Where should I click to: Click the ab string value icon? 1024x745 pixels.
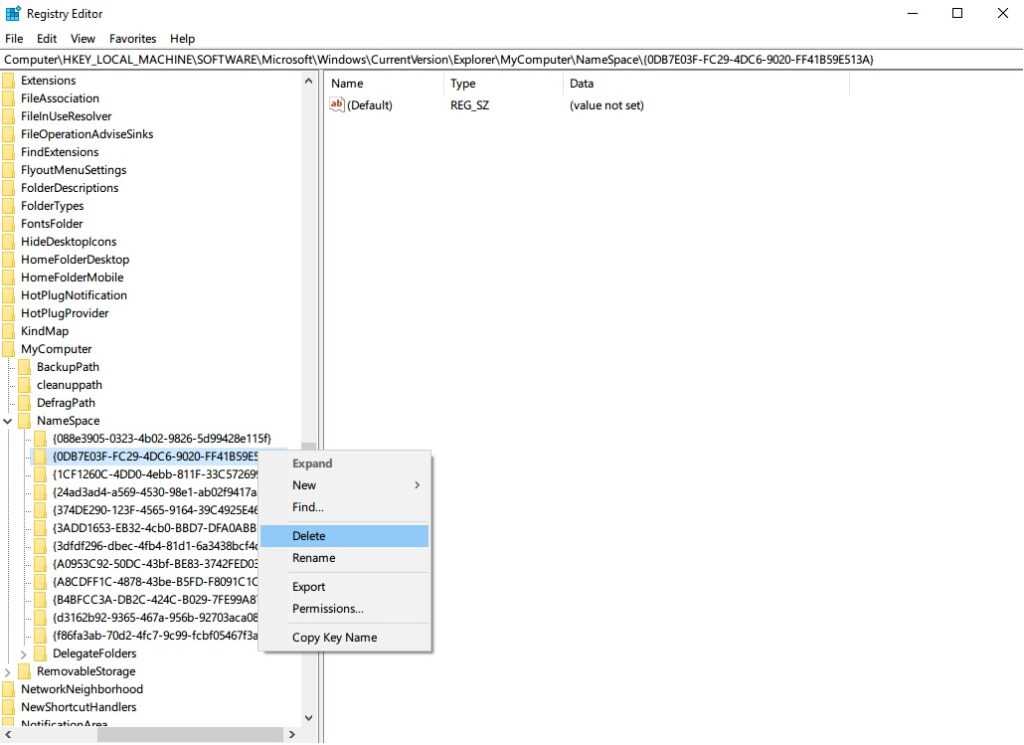pyautogui.click(x=336, y=105)
